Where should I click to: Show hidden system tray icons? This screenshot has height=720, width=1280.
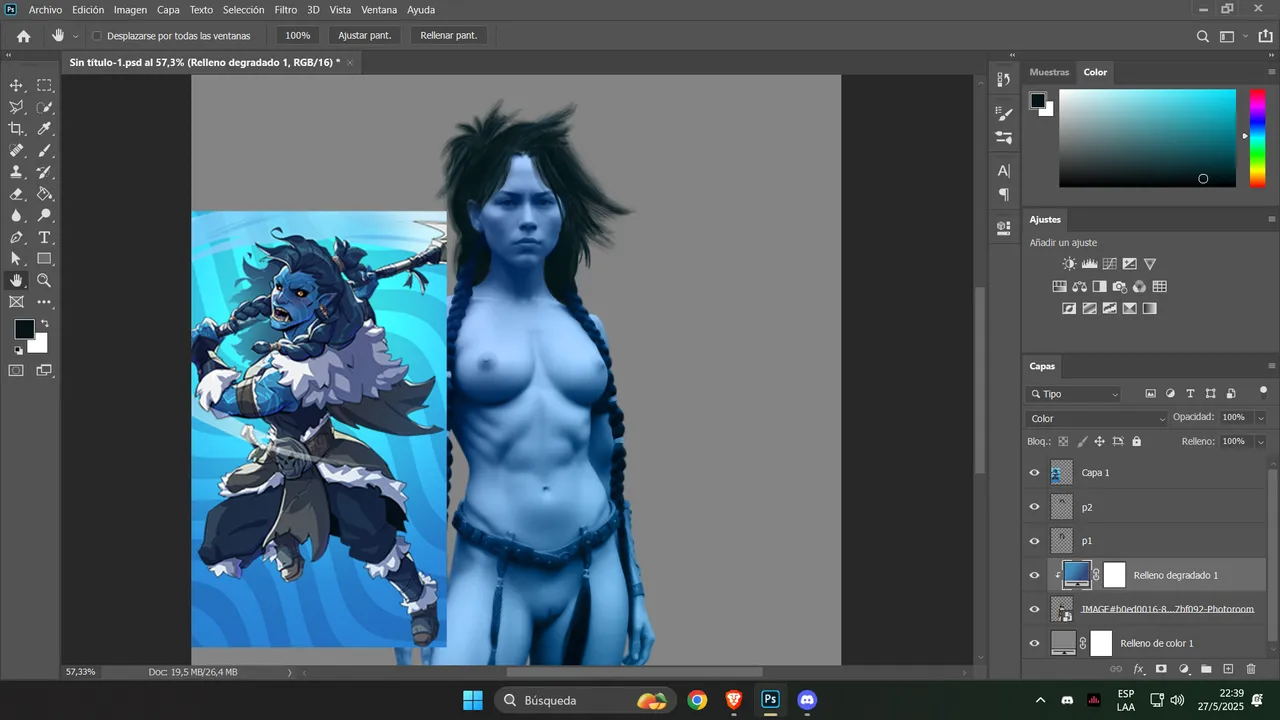tap(1040, 700)
